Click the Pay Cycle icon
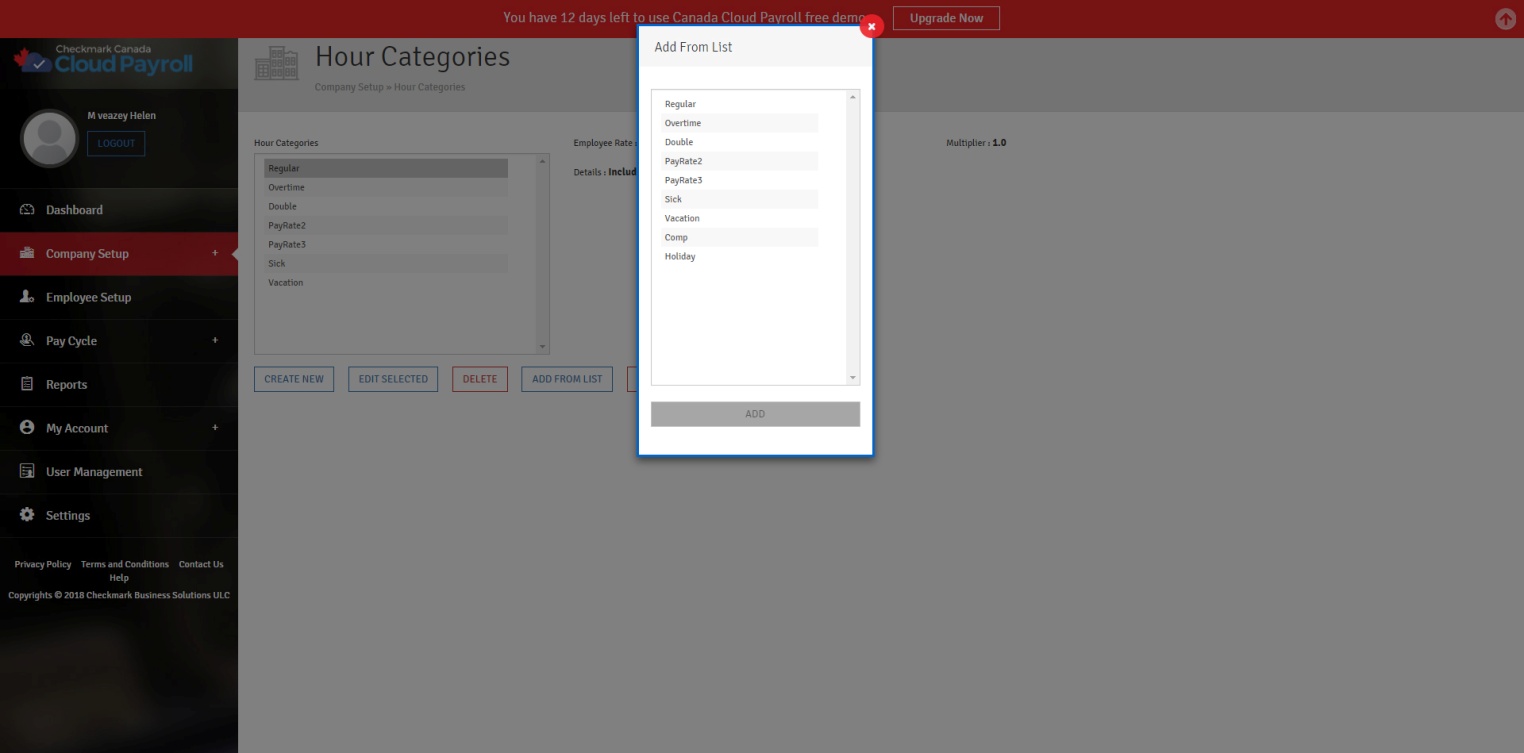 click(x=27, y=341)
